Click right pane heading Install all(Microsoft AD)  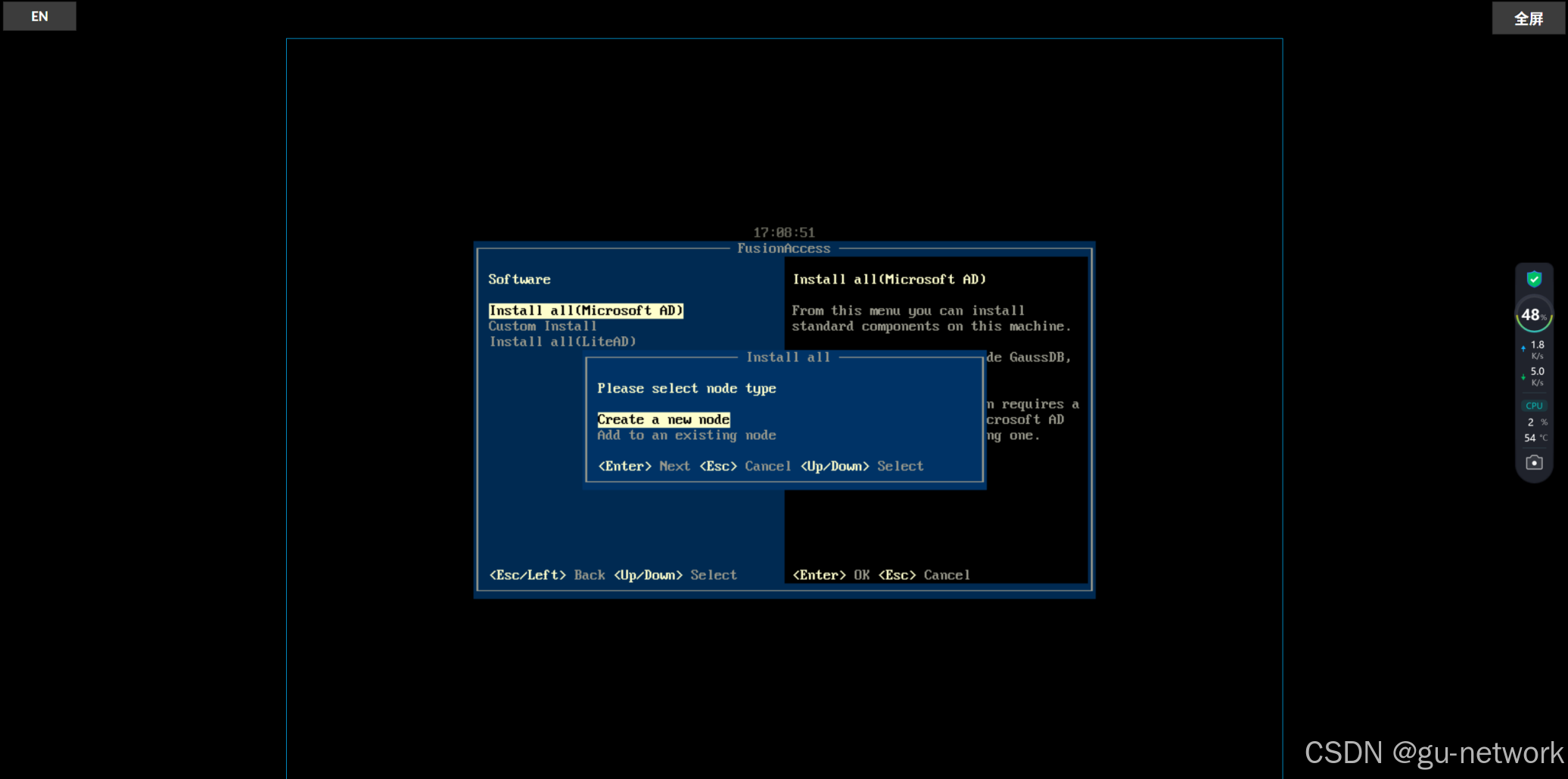coord(889,279)
